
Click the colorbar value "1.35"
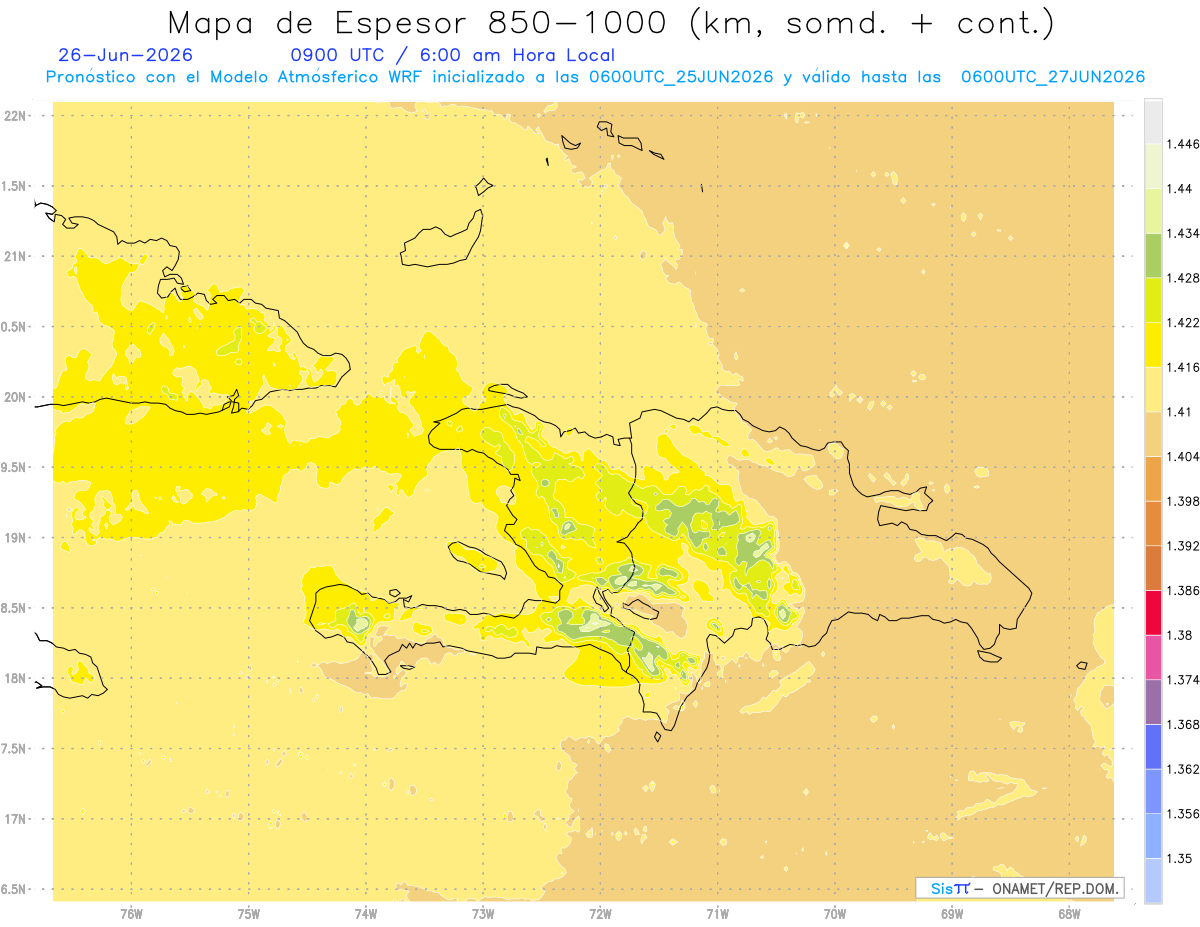point(1180,859)
